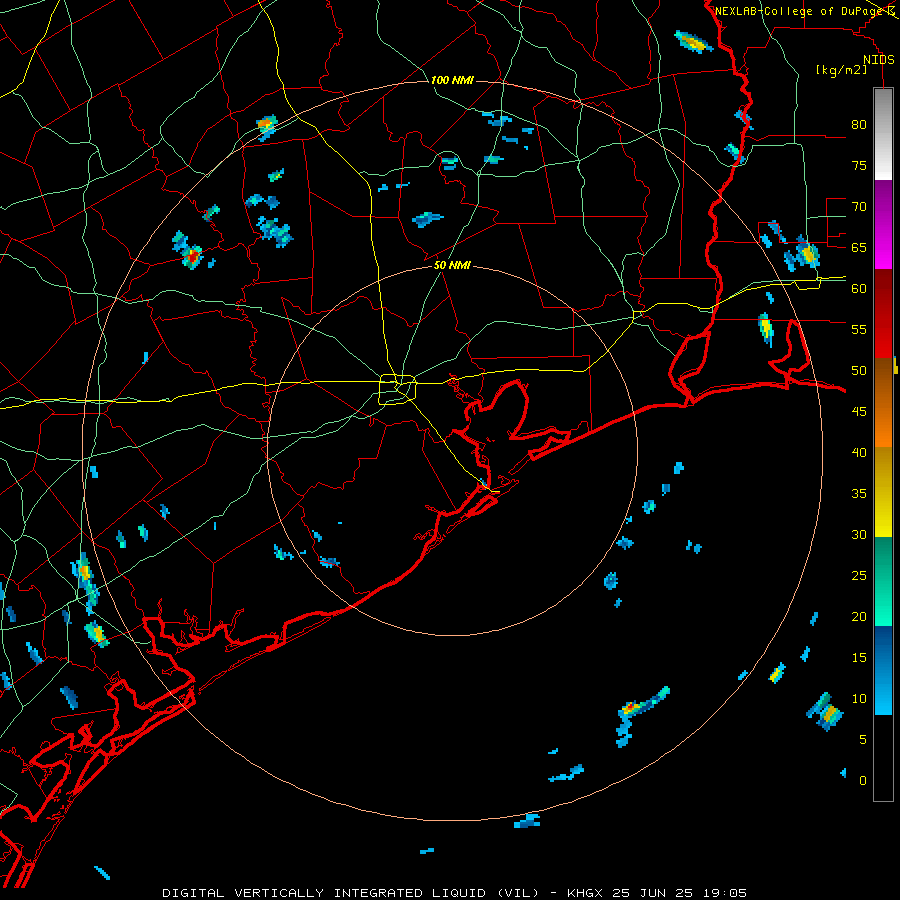Viewport: 900px width, 900px height.
Task: Select the orange-brown segment of the VIL legend
Action: coord(883,403)
